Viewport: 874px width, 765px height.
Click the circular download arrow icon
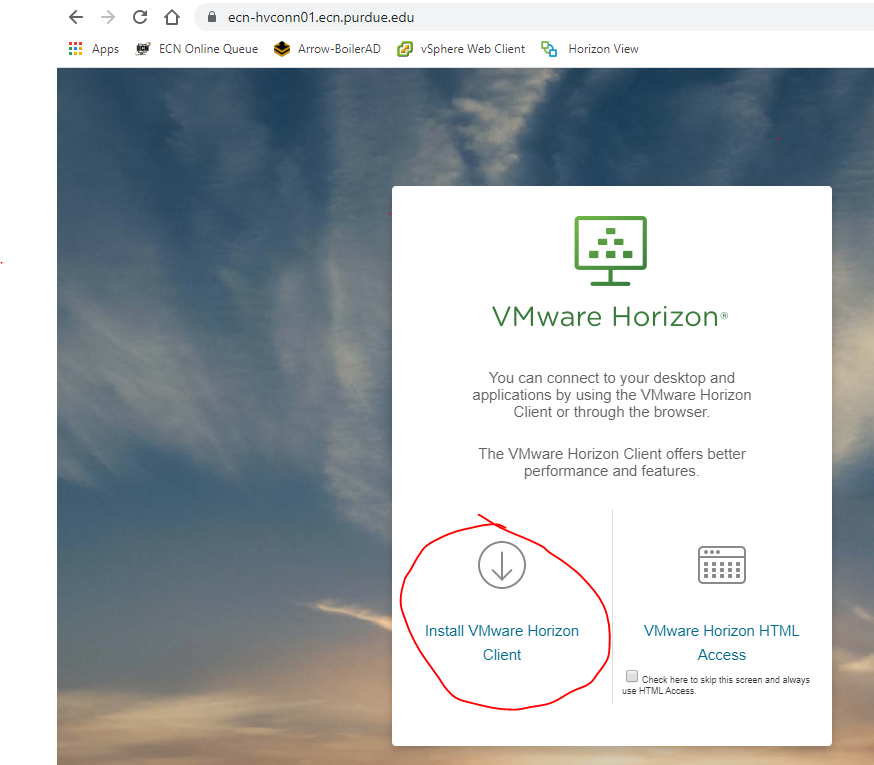coord(502,565)
